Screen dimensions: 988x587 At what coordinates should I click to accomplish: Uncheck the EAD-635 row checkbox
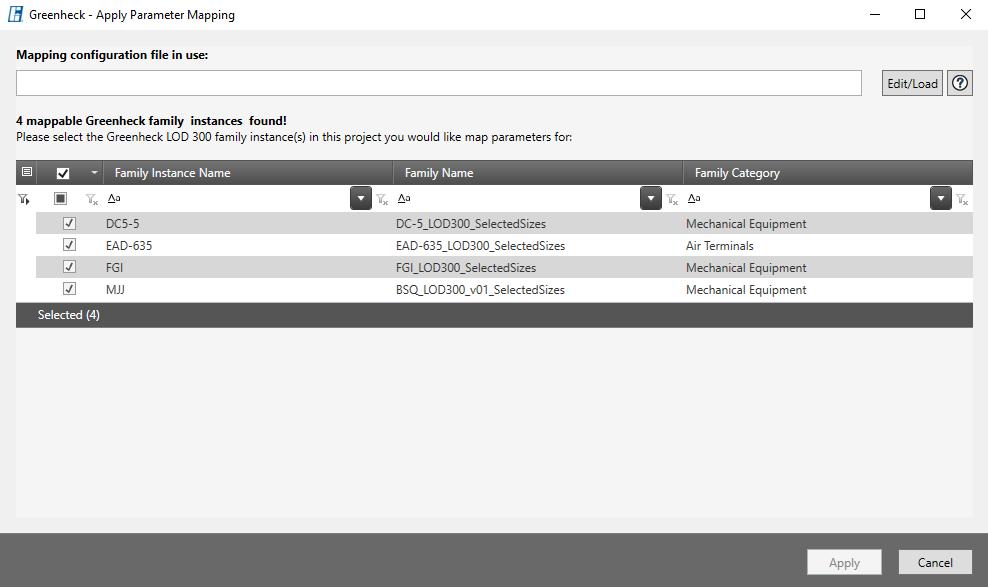tap(69, 245)
